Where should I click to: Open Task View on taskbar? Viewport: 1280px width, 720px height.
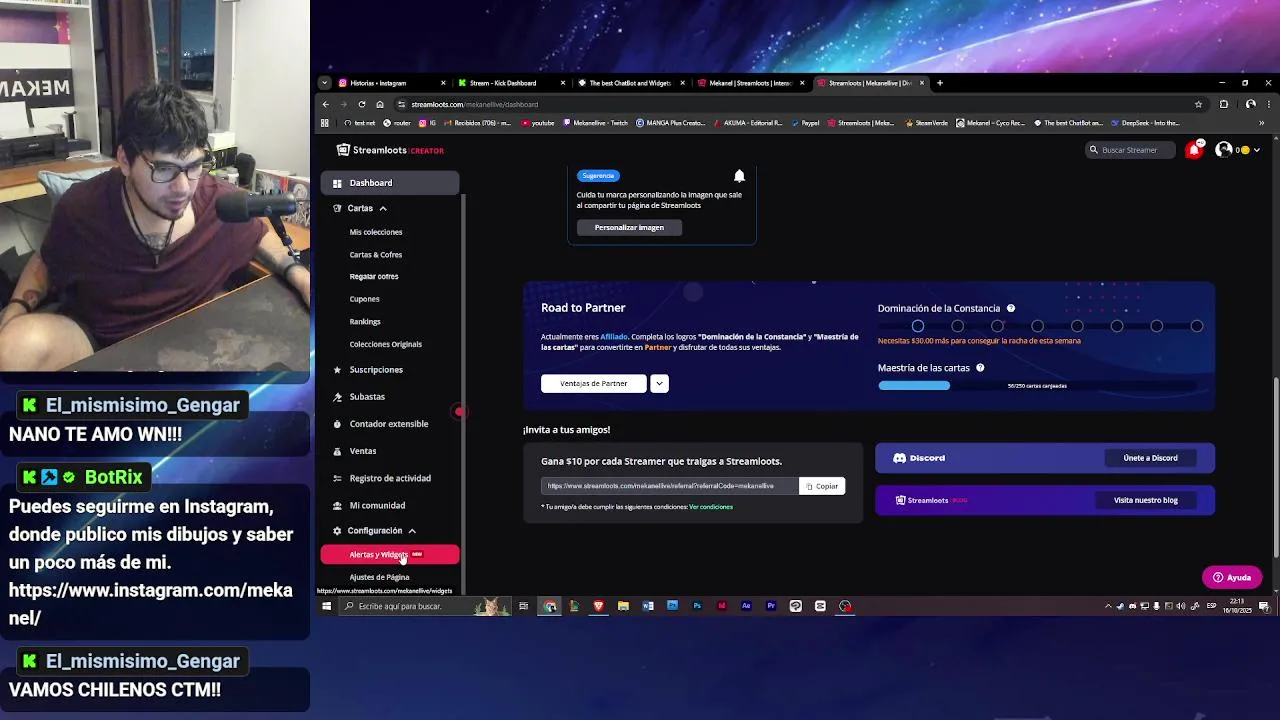pyautogui.click(x=523, y=606)
